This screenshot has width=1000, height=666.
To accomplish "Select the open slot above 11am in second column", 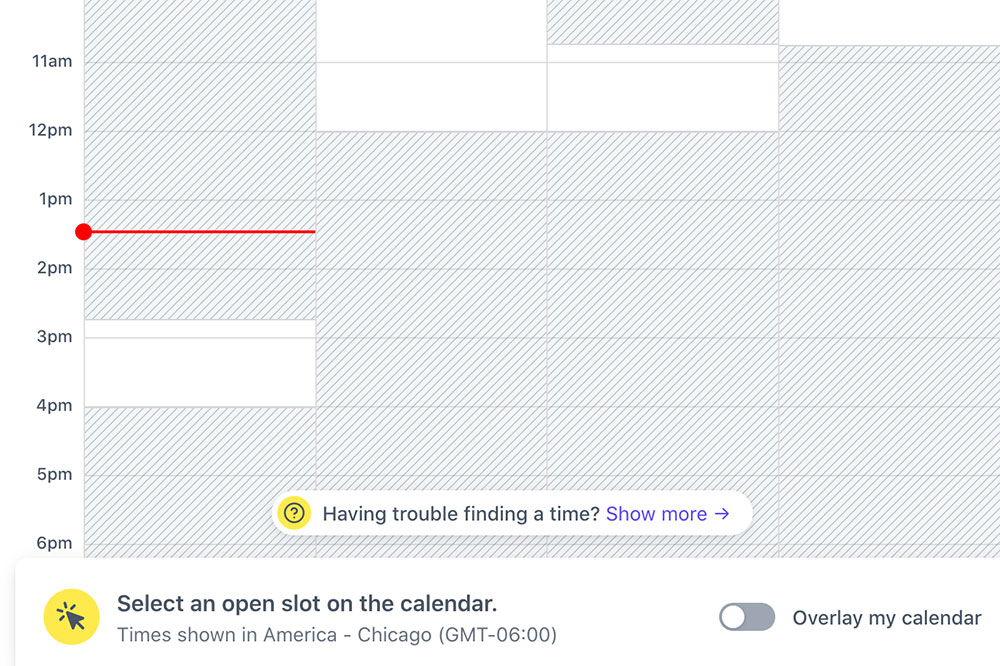I will click(431, 30).
